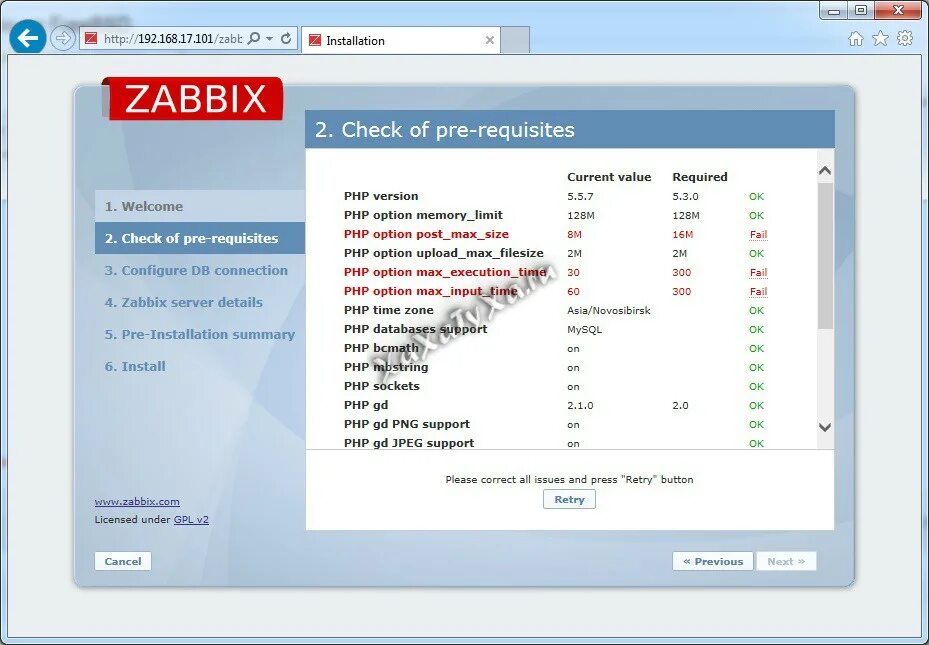Go back using the browser back arrow
This screenshot has height=645, width=929.
tap(27, 38)
